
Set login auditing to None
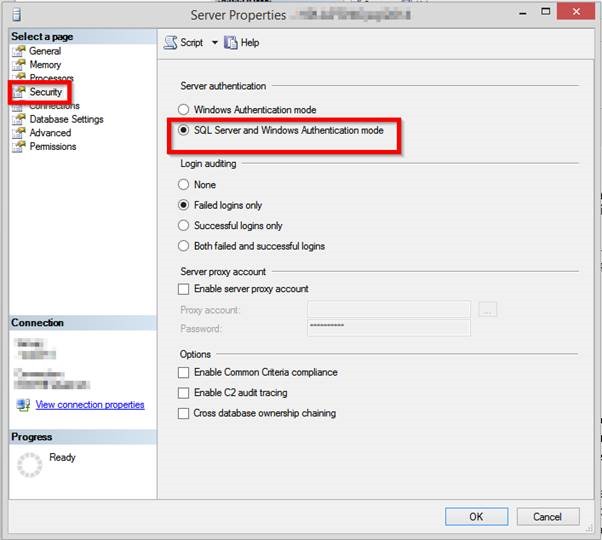tap(184, 185)
